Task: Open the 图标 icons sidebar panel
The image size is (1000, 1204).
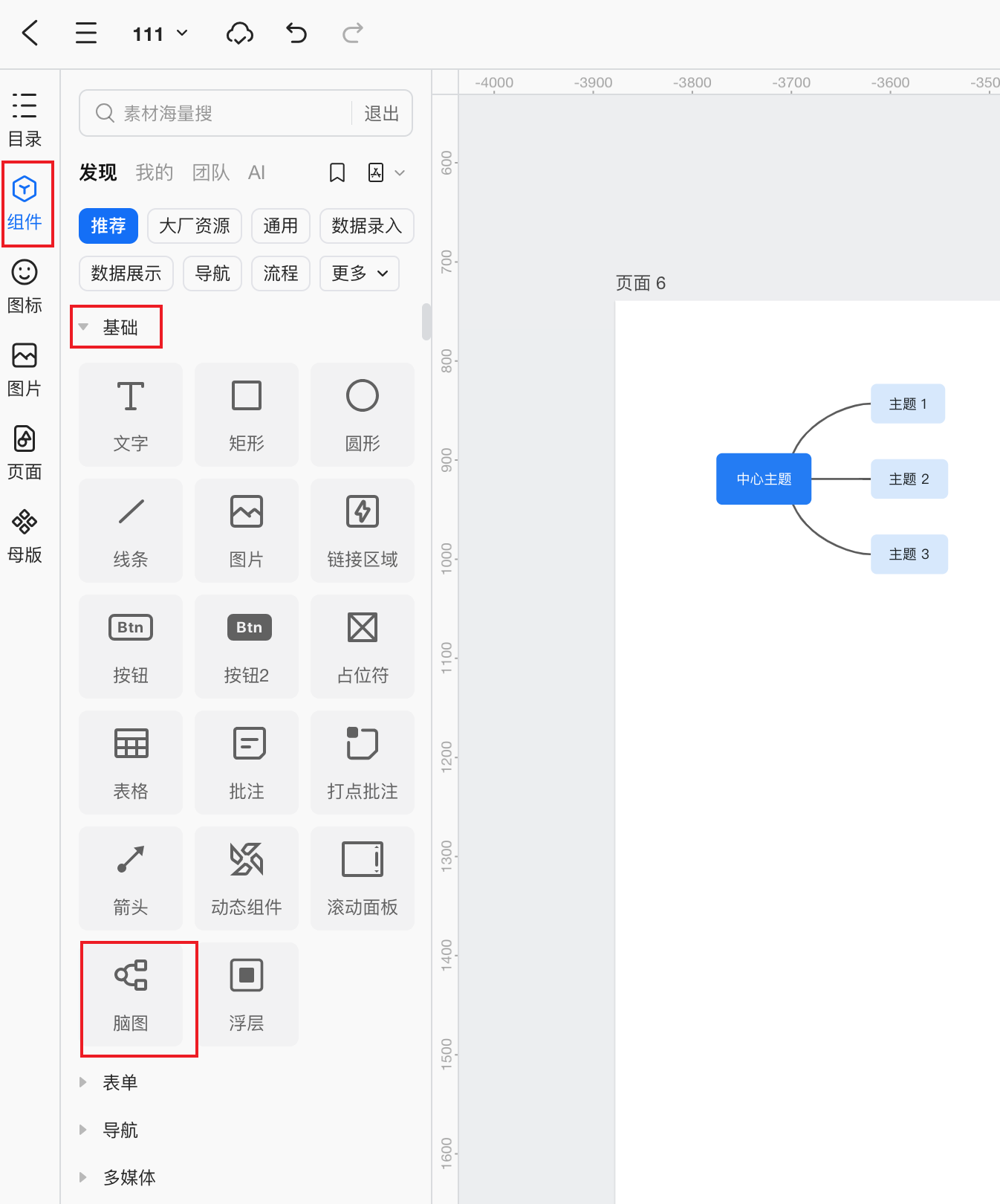Action: [25, 287]
